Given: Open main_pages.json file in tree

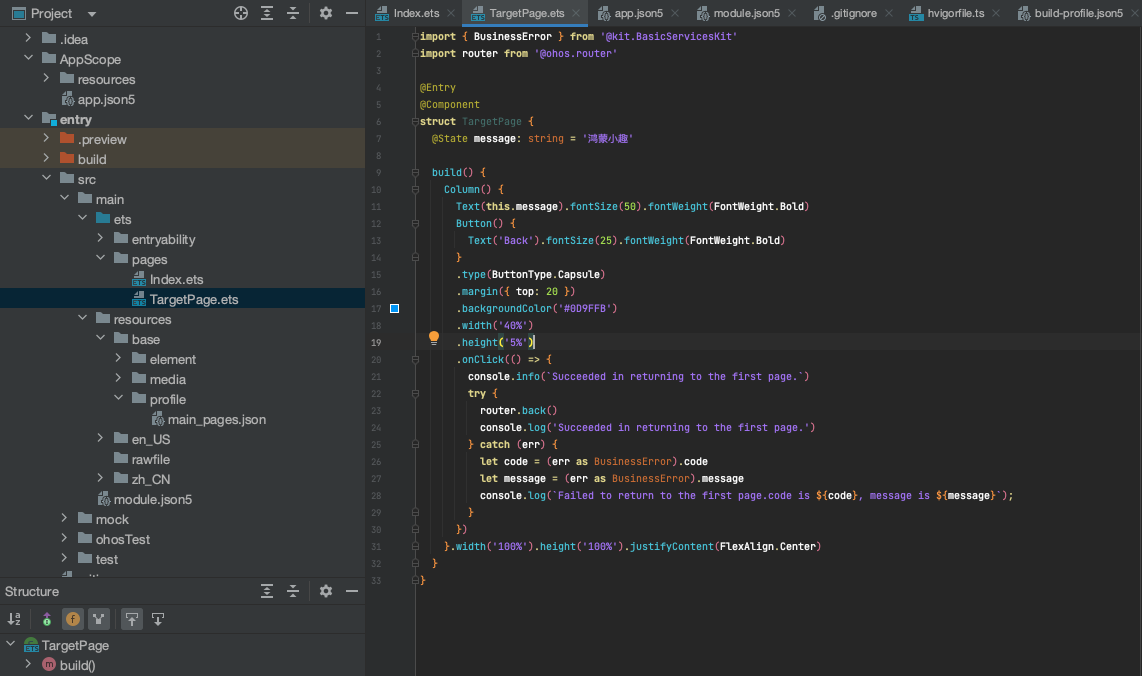Looking at the screenshot, I should pos(216,419).
